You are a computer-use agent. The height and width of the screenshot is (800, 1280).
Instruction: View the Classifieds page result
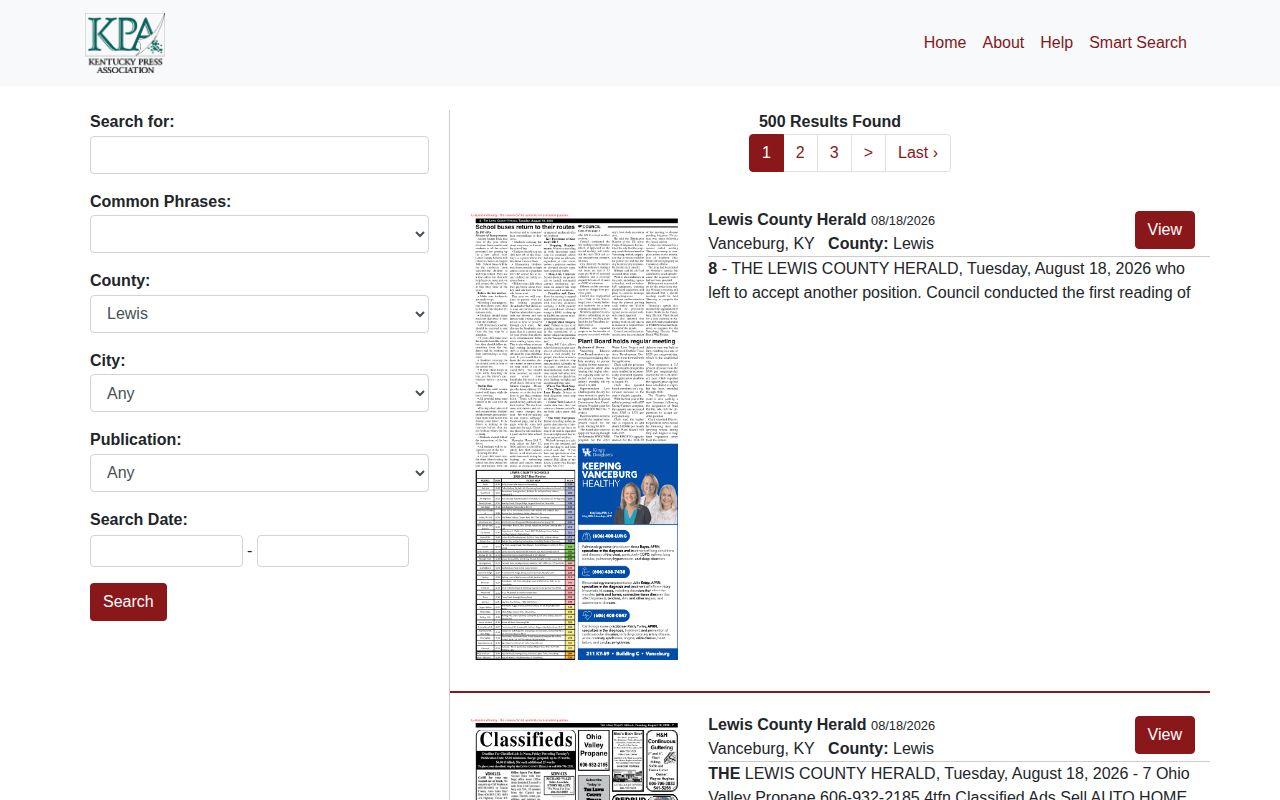point(1164,735)
